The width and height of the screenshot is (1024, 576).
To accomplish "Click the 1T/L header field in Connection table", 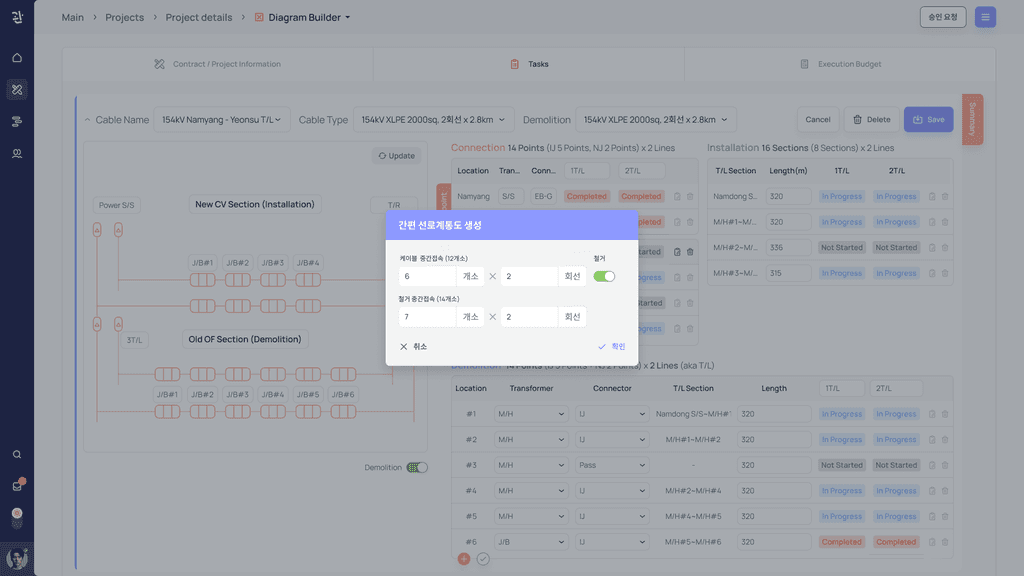I will tap(586, 170).
